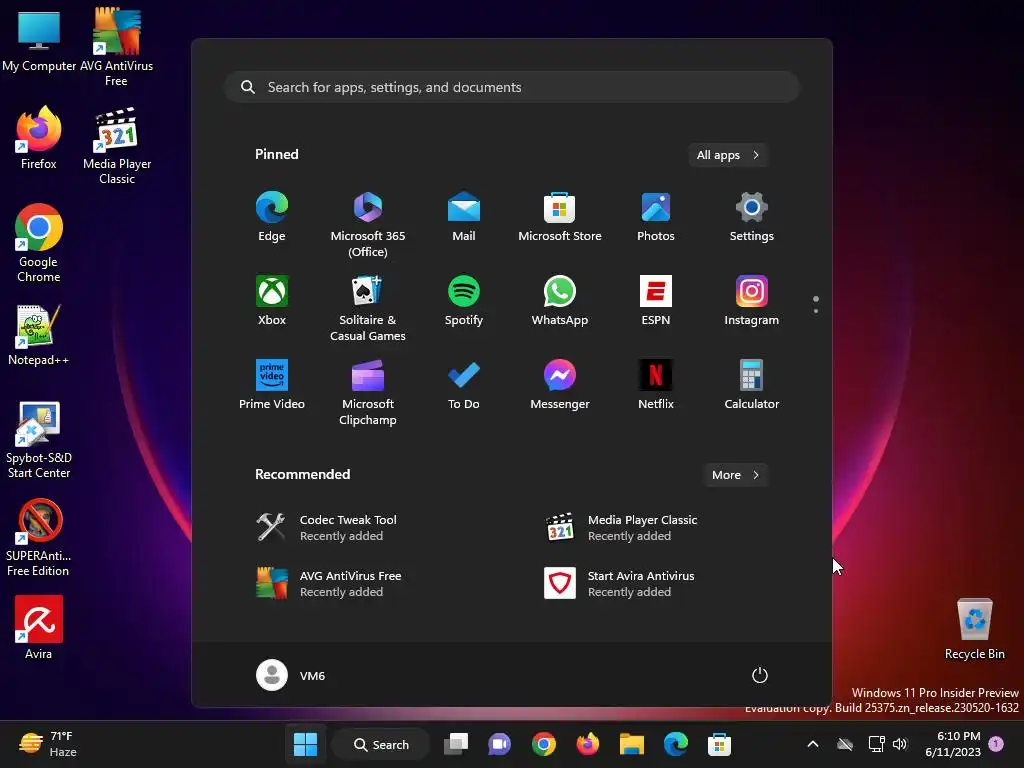Image resolution: width=1024 pixels, height=768 pixels.
Task: Open Task View on the taskbar
Action: (456, 744)
